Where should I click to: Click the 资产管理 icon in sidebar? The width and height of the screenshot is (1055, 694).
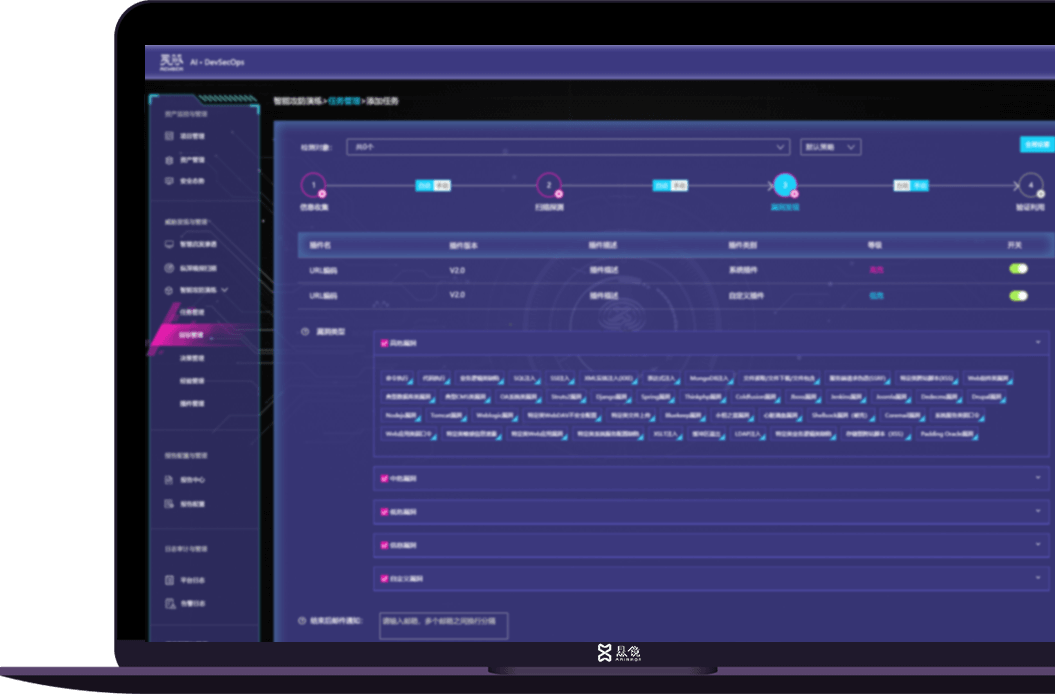click(x=169, y=159)
